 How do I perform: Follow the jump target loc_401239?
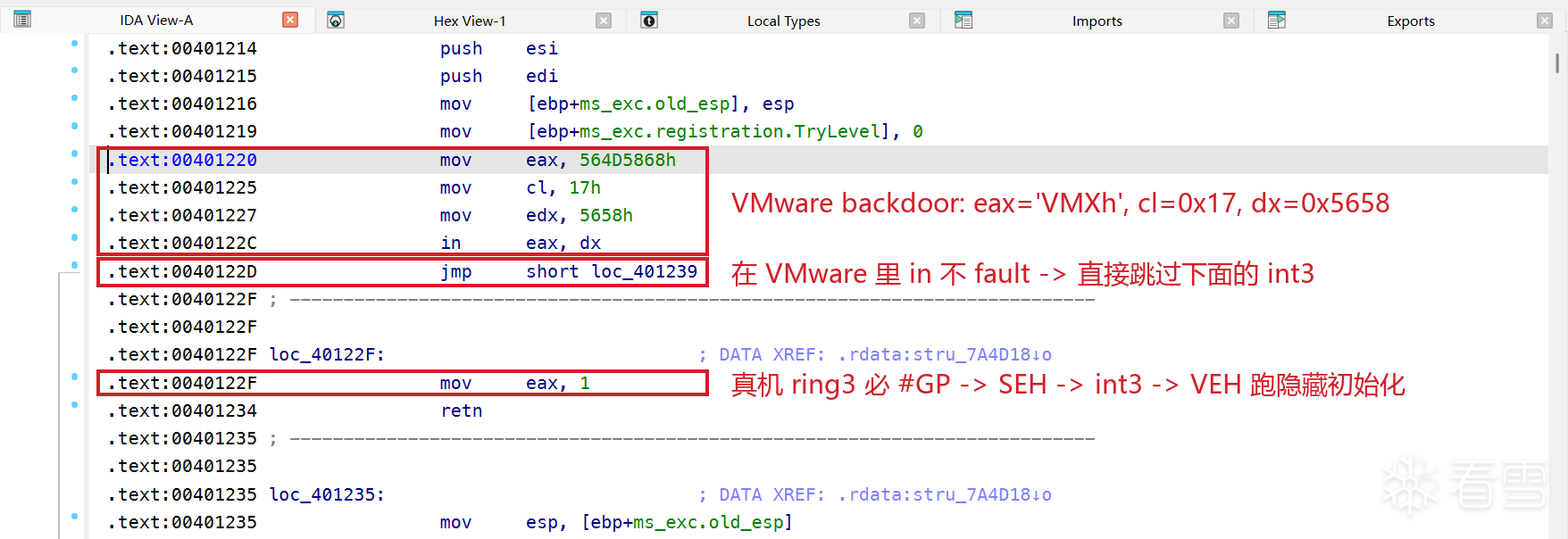644,271
